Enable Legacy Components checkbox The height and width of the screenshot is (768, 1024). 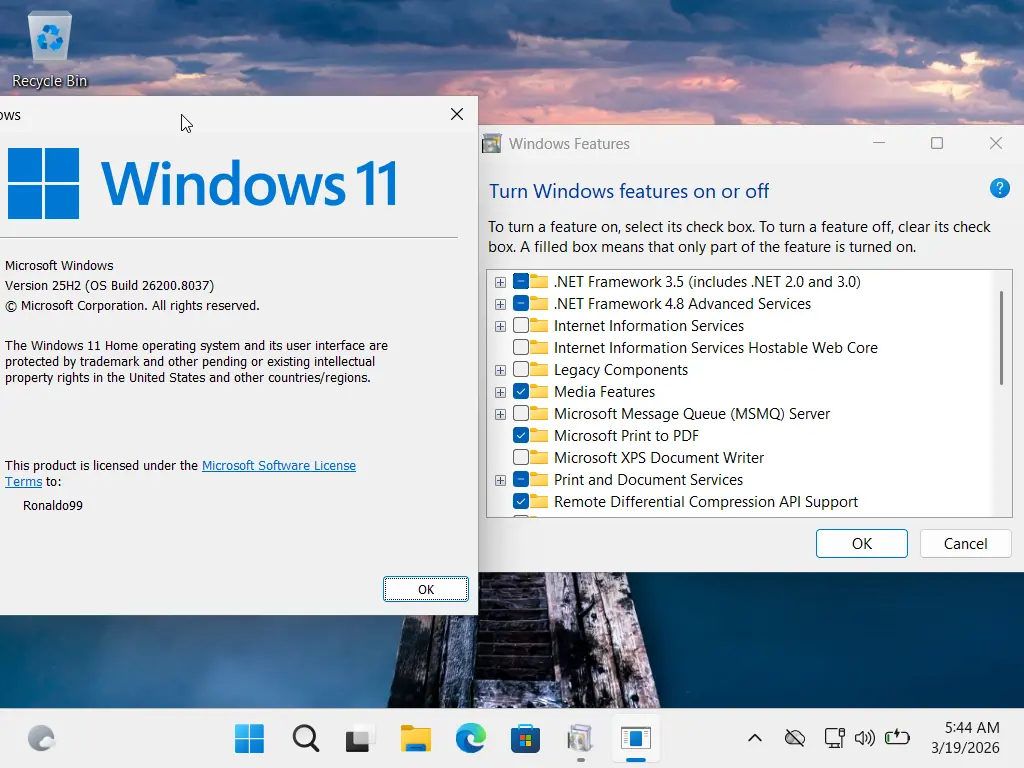pos(520,370)
